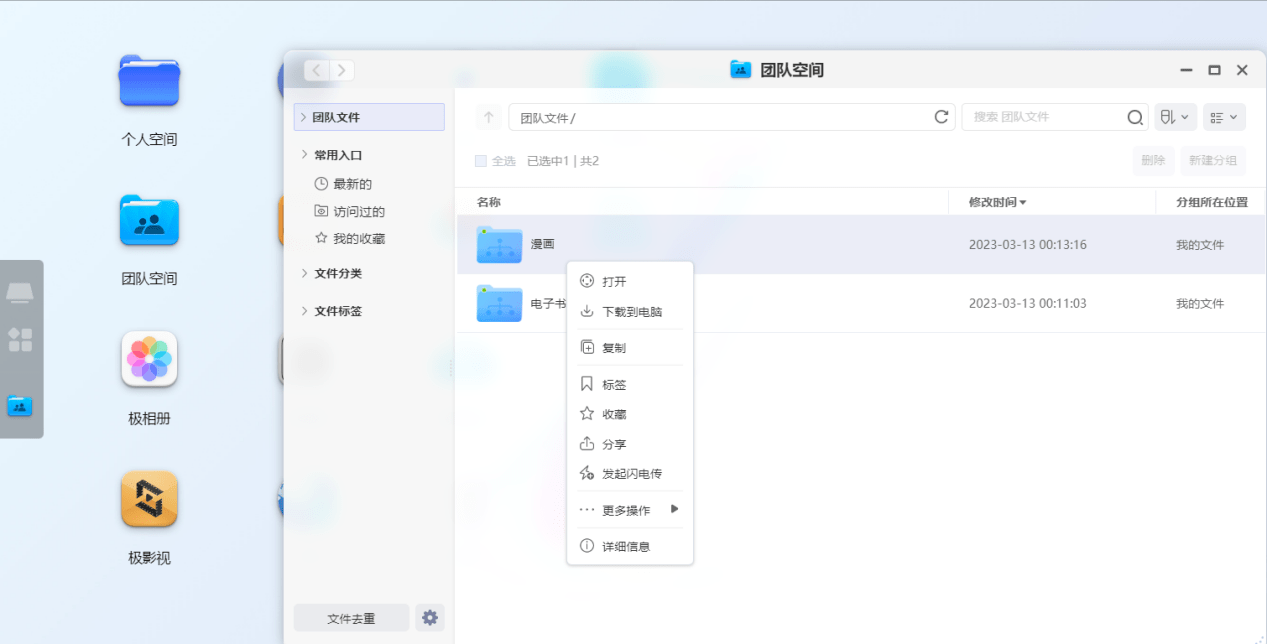The image size is (1267, 644).
Task: Launch the 极影视 video app icon
Action: (149, 499)
